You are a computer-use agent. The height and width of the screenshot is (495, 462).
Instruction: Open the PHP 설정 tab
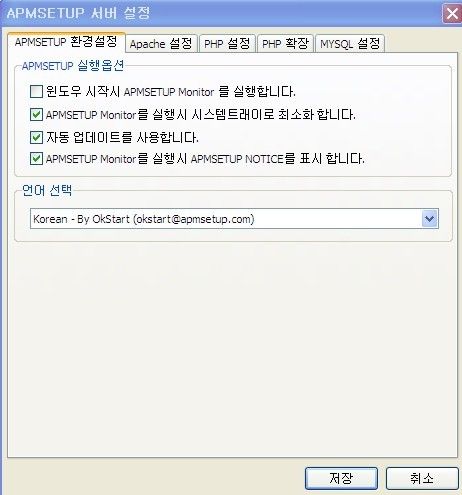point(227,44)
